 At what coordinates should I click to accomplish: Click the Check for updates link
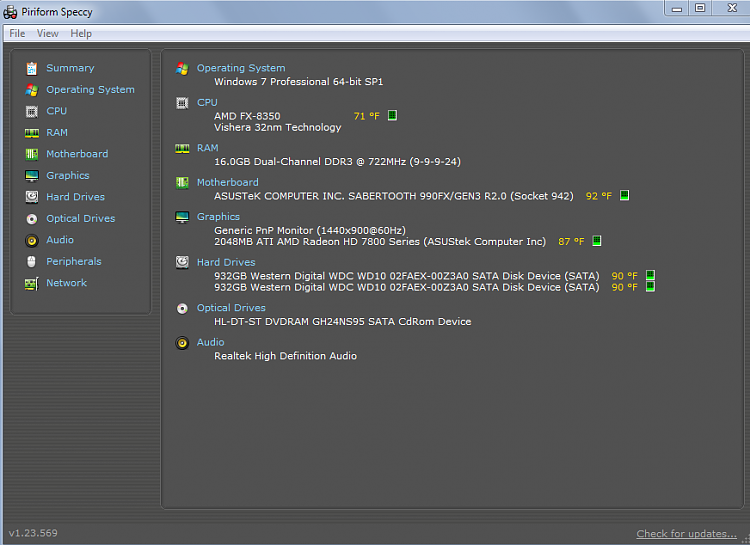click(686, 534)
